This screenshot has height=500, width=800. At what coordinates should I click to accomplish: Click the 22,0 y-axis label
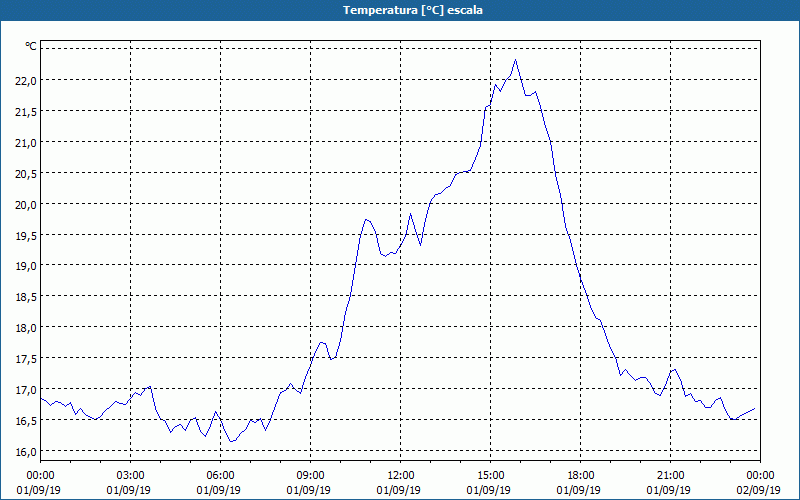pyautogui.click(x=26, y=81)
